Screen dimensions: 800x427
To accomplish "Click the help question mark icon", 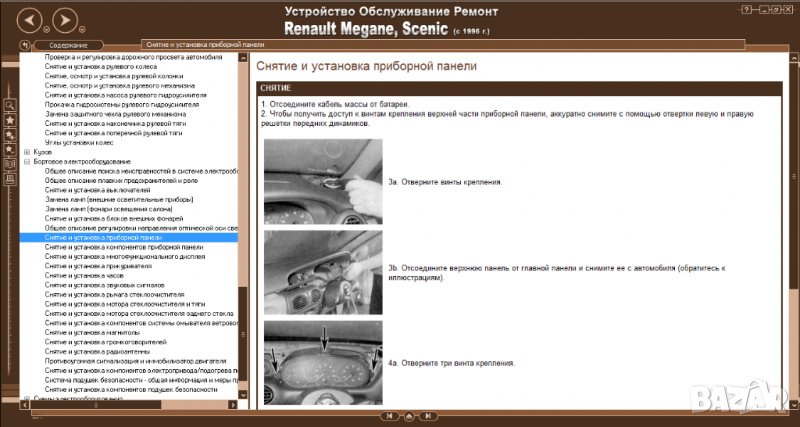I will pyautogui.click(x=746, y=7).
